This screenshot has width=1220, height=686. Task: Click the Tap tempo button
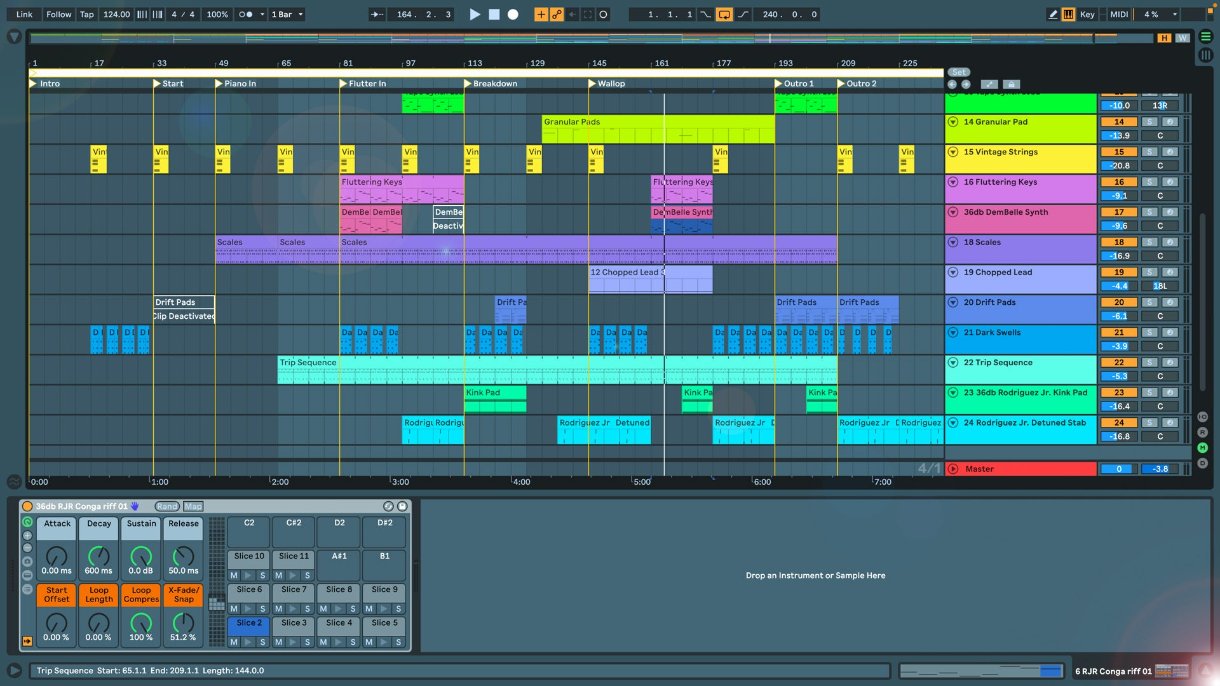click(87, 15)
